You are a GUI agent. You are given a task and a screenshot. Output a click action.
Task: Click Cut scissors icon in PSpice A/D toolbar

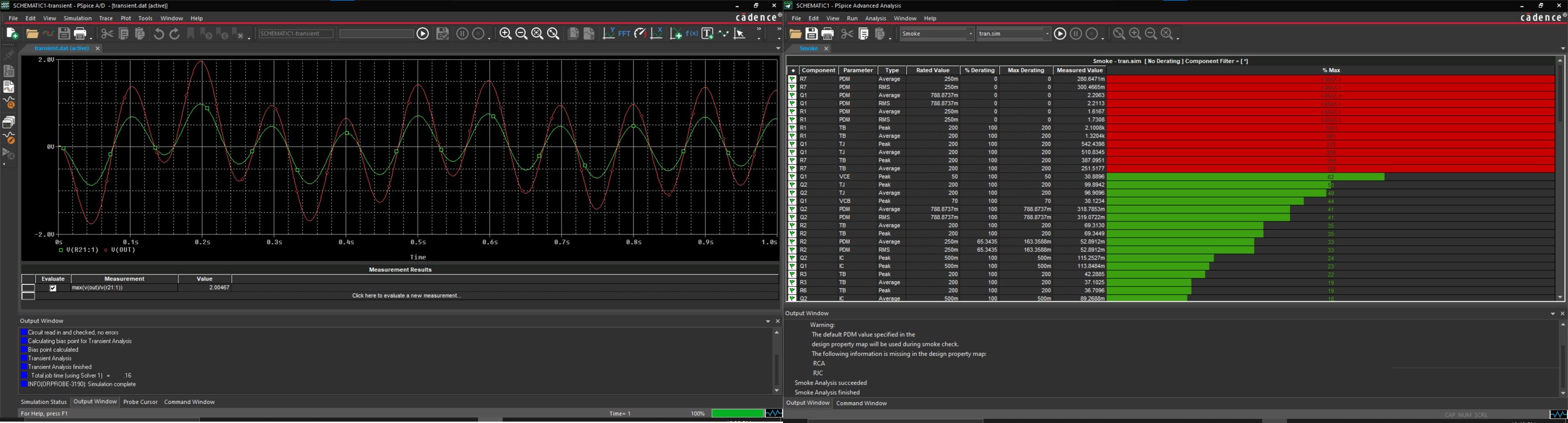[x=107, y=34]
